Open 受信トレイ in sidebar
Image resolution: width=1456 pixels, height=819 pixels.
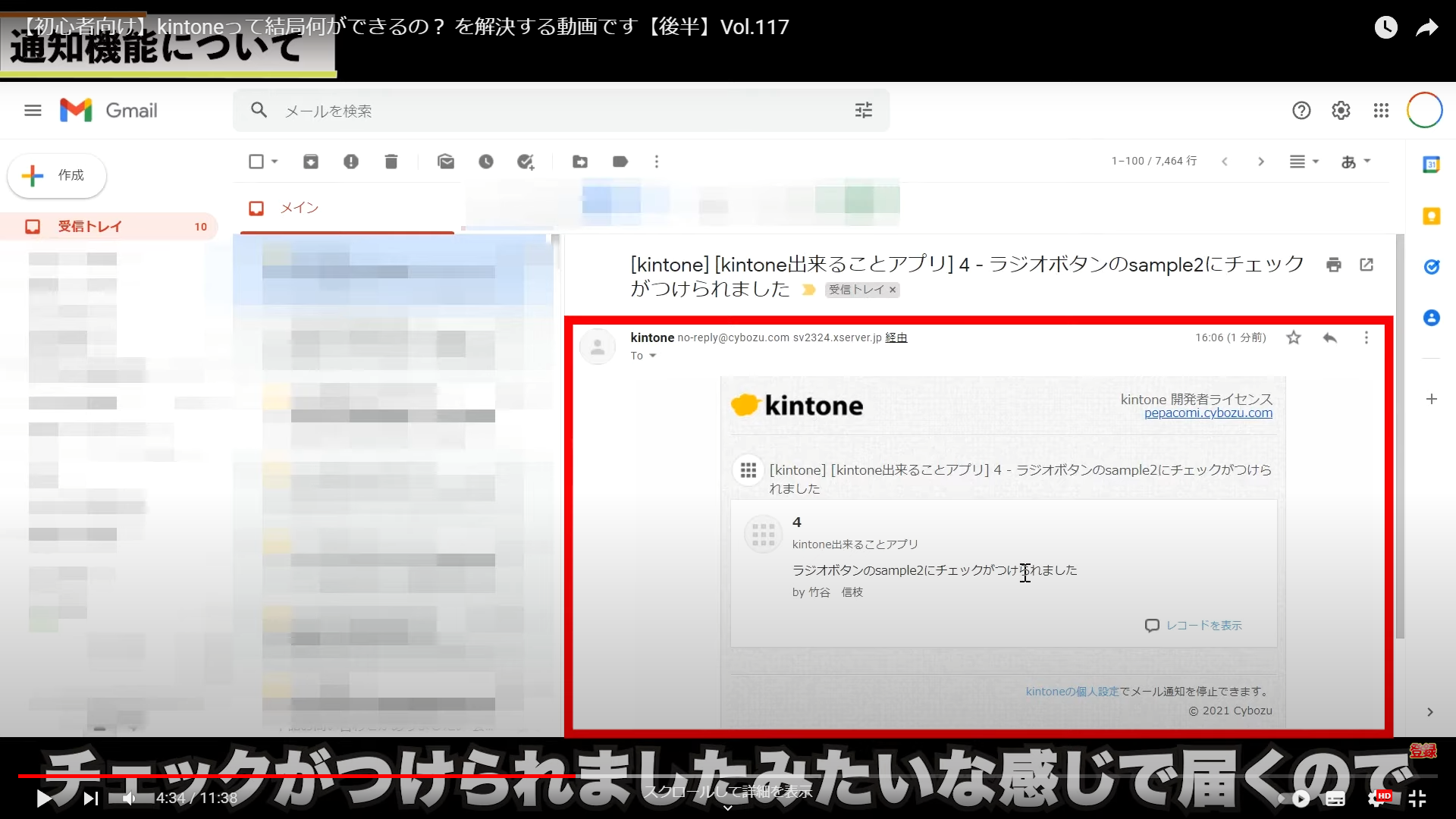(x=89, y=226)
